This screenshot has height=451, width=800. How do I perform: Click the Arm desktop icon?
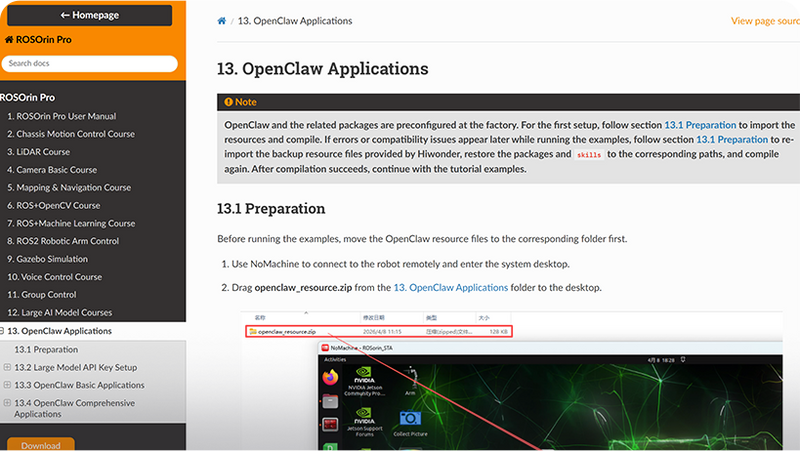tap(410, 381)
